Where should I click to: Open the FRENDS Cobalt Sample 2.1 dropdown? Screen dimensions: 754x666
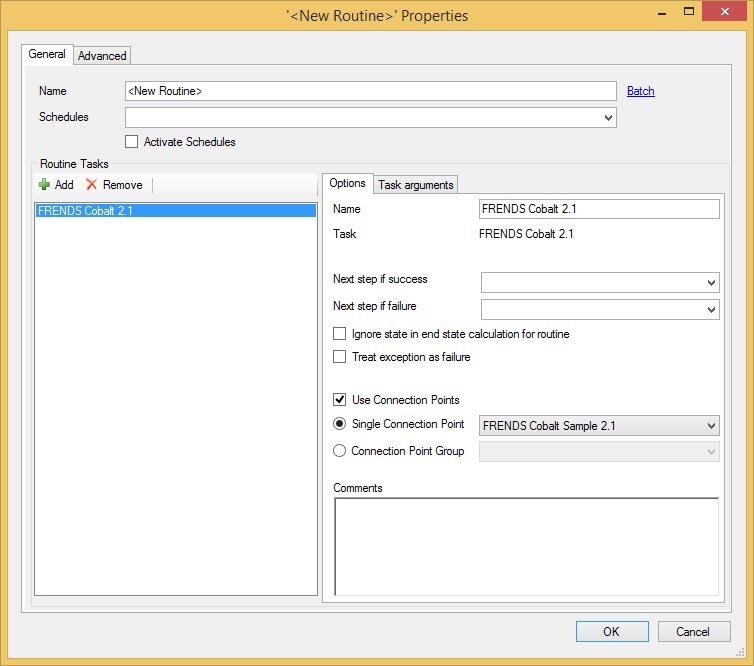[599, 426]
